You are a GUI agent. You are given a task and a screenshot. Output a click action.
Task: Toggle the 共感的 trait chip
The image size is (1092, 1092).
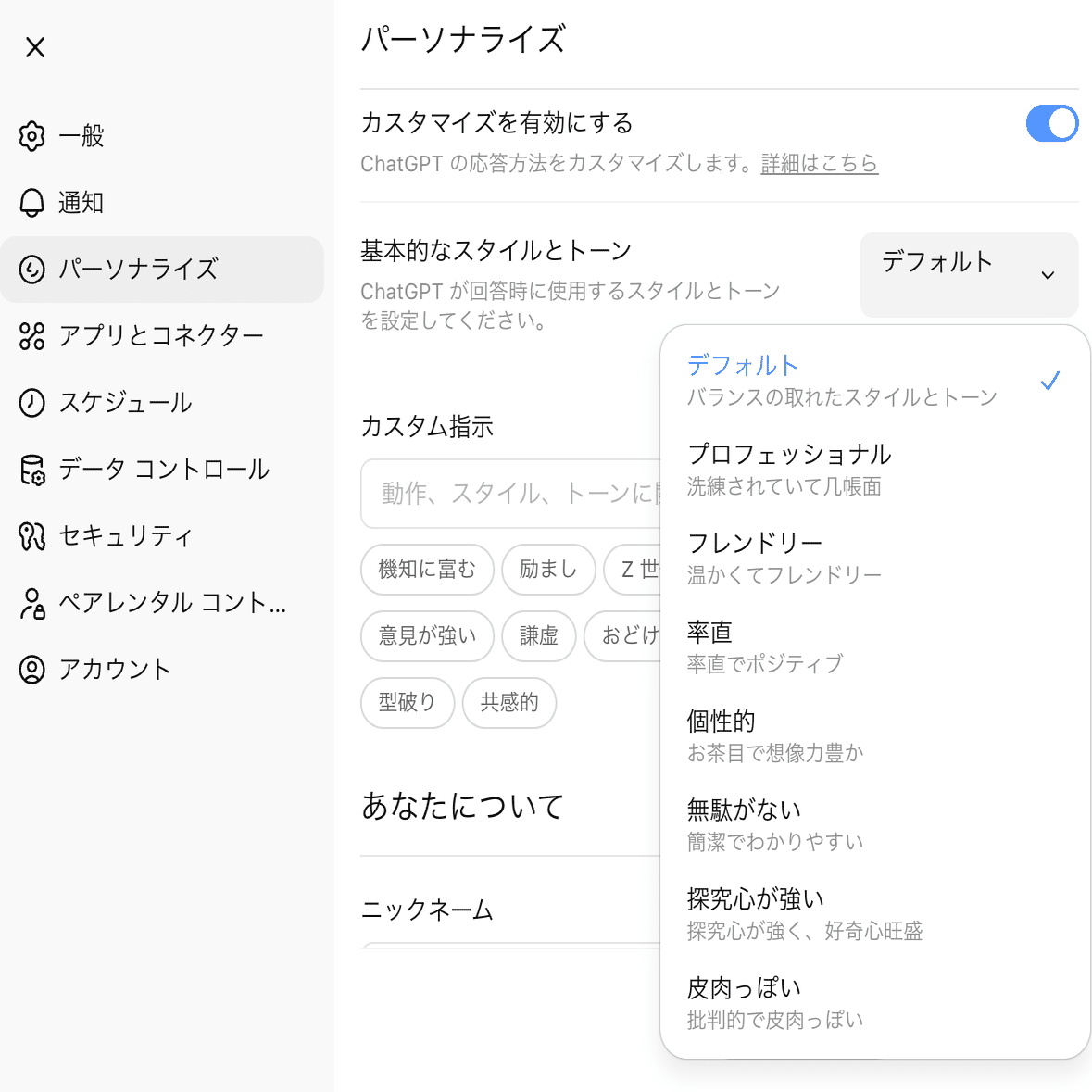coord(509,702)
